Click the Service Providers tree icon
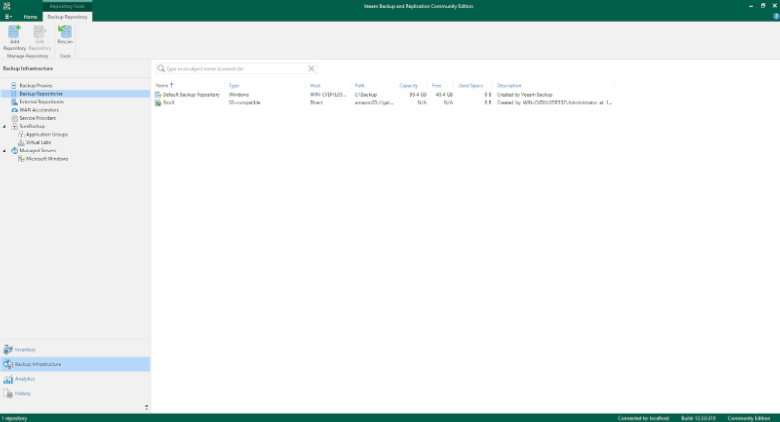 click(14, 118)
